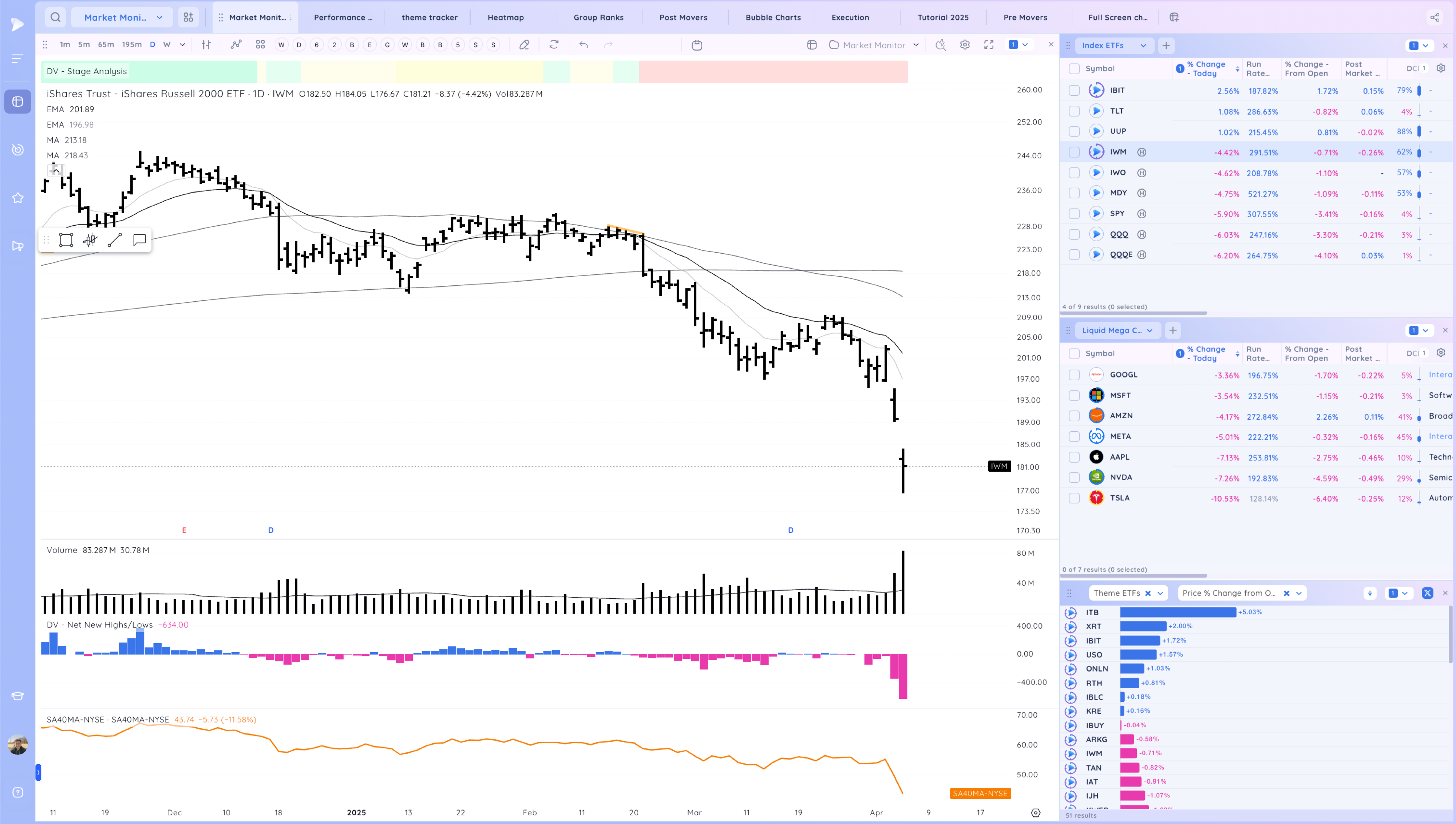Select the comment annotation tool

click(x=139, y=240)
